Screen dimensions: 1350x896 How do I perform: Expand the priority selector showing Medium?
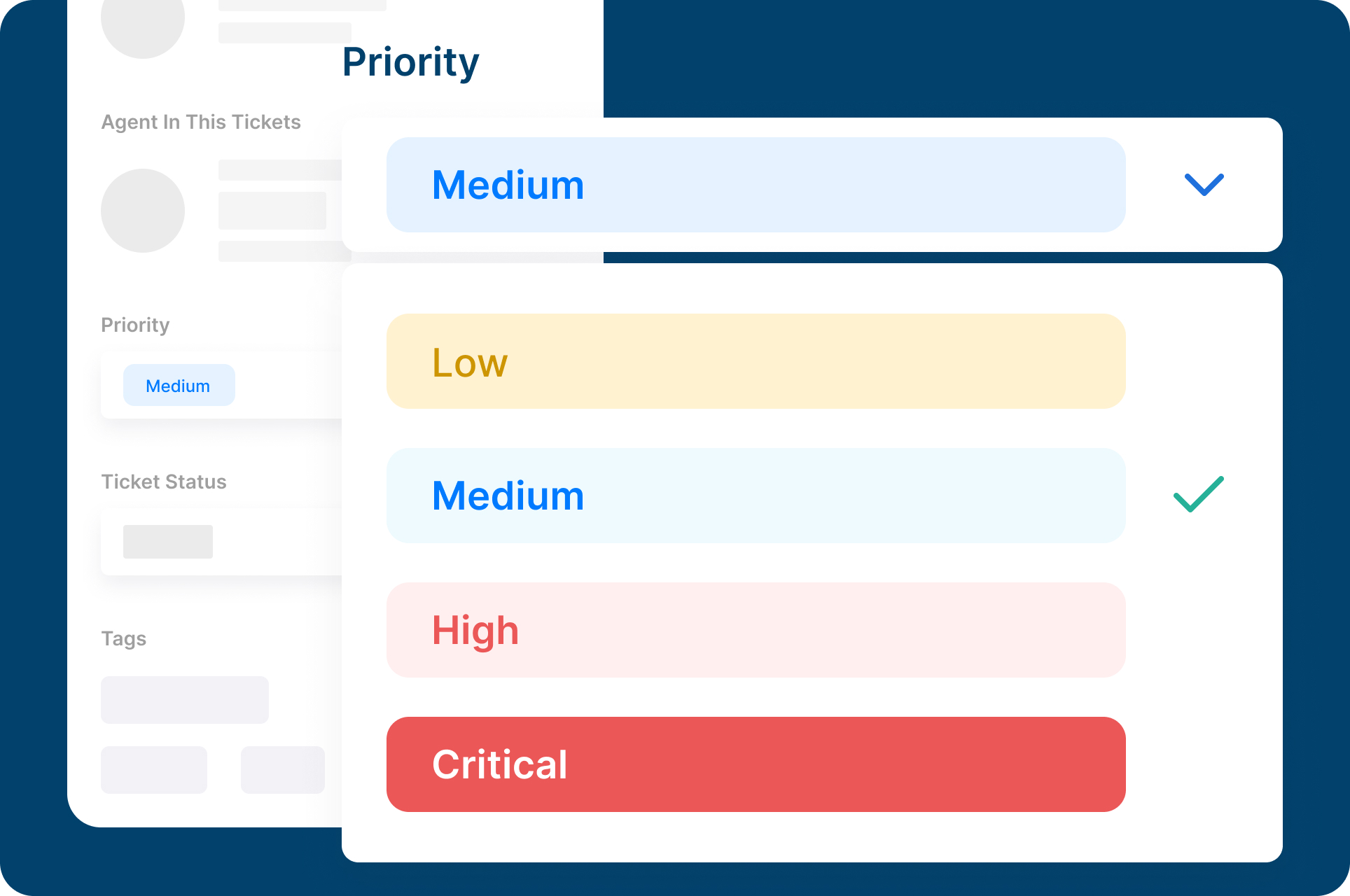click(x=755, y=184)
